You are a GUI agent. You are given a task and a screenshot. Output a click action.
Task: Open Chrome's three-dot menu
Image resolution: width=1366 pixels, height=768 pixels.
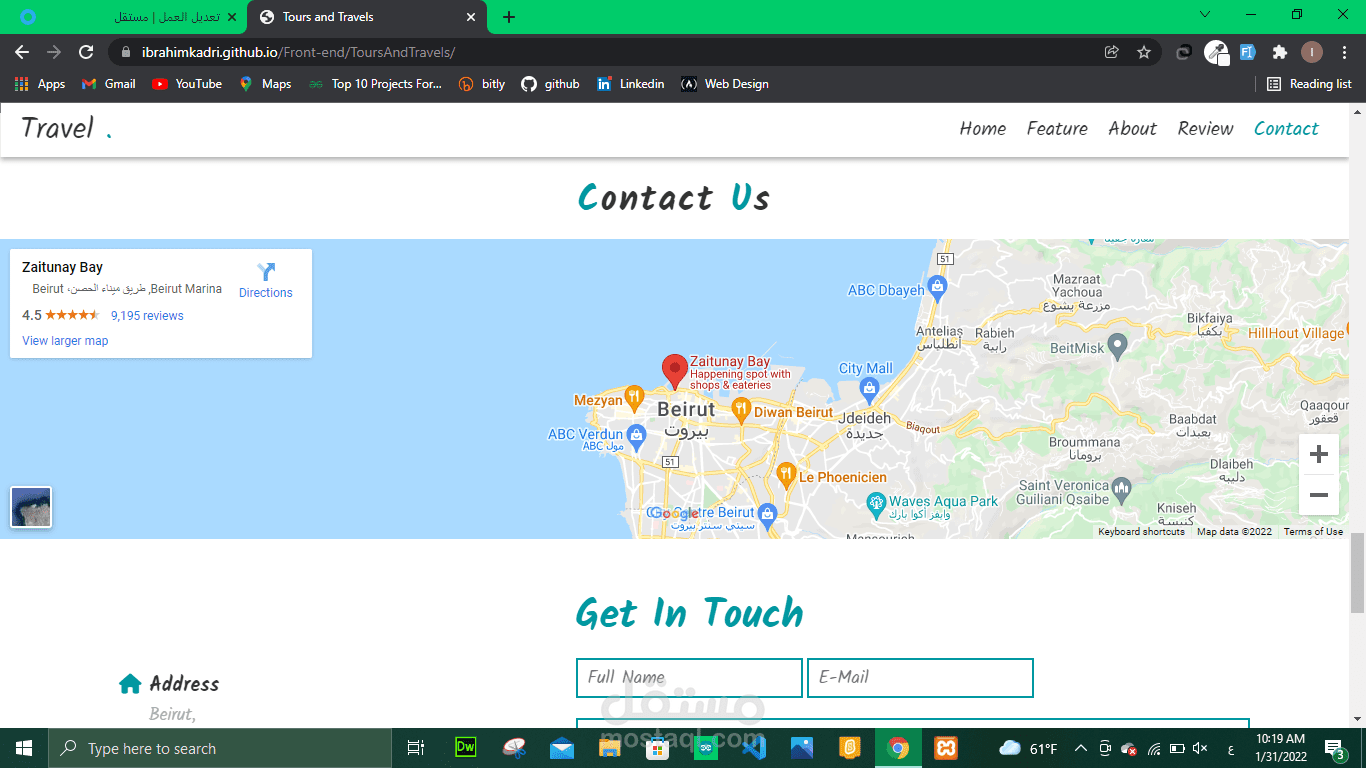[x=1344, y=52]
